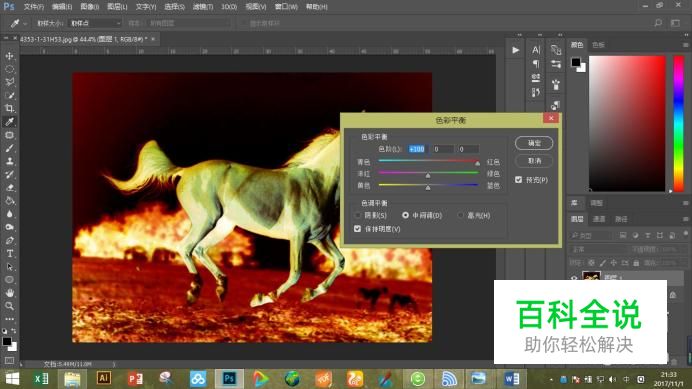Click the type layer filter icon
The height and width of the screenshot is (389, 692).
pyautogui.click(x=647, y=235)
